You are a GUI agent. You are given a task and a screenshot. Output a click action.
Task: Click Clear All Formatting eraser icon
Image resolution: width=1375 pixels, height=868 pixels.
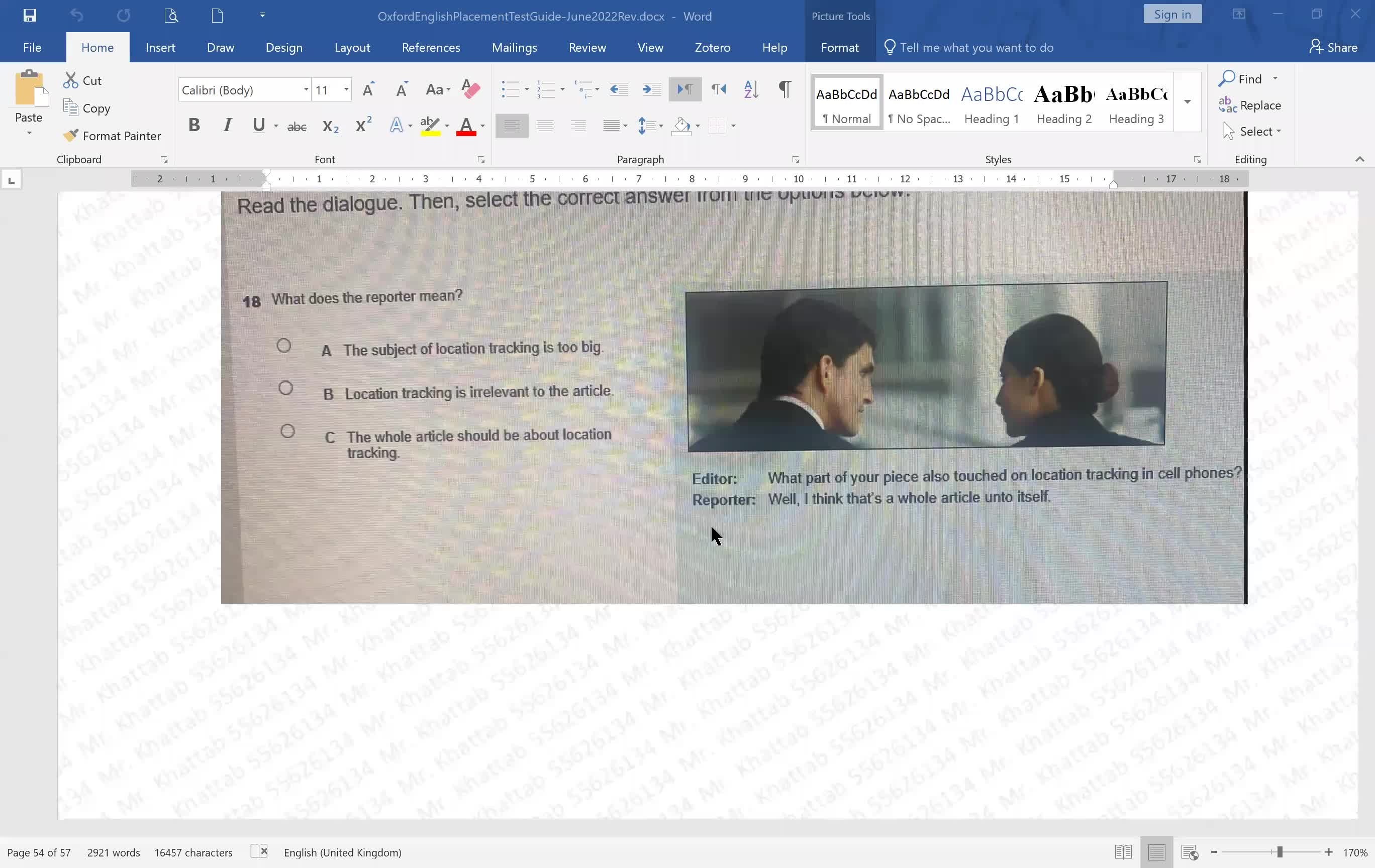pyautogui.click(x=470, y=89)
